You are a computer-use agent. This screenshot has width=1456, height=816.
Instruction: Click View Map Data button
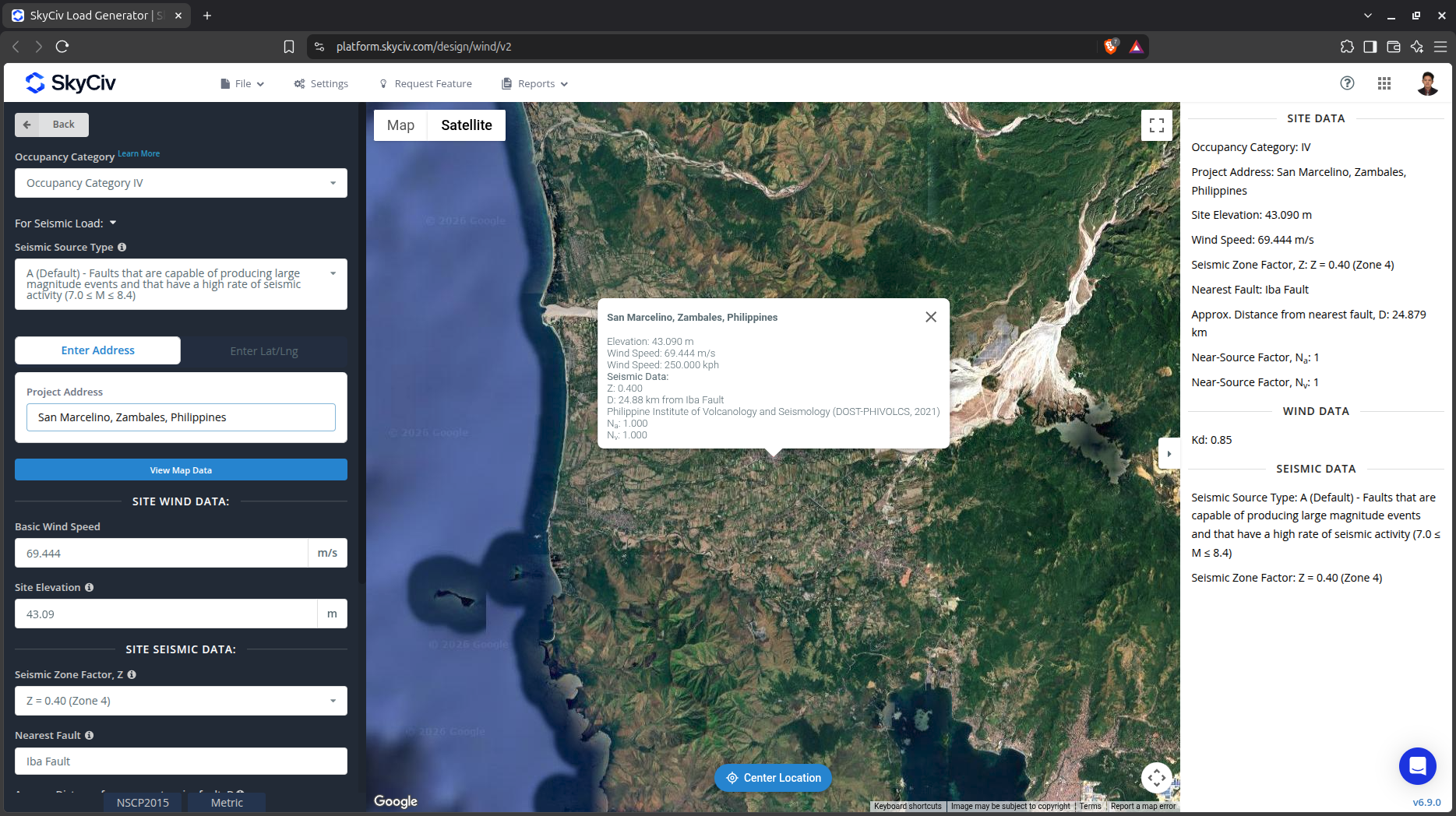181,470
